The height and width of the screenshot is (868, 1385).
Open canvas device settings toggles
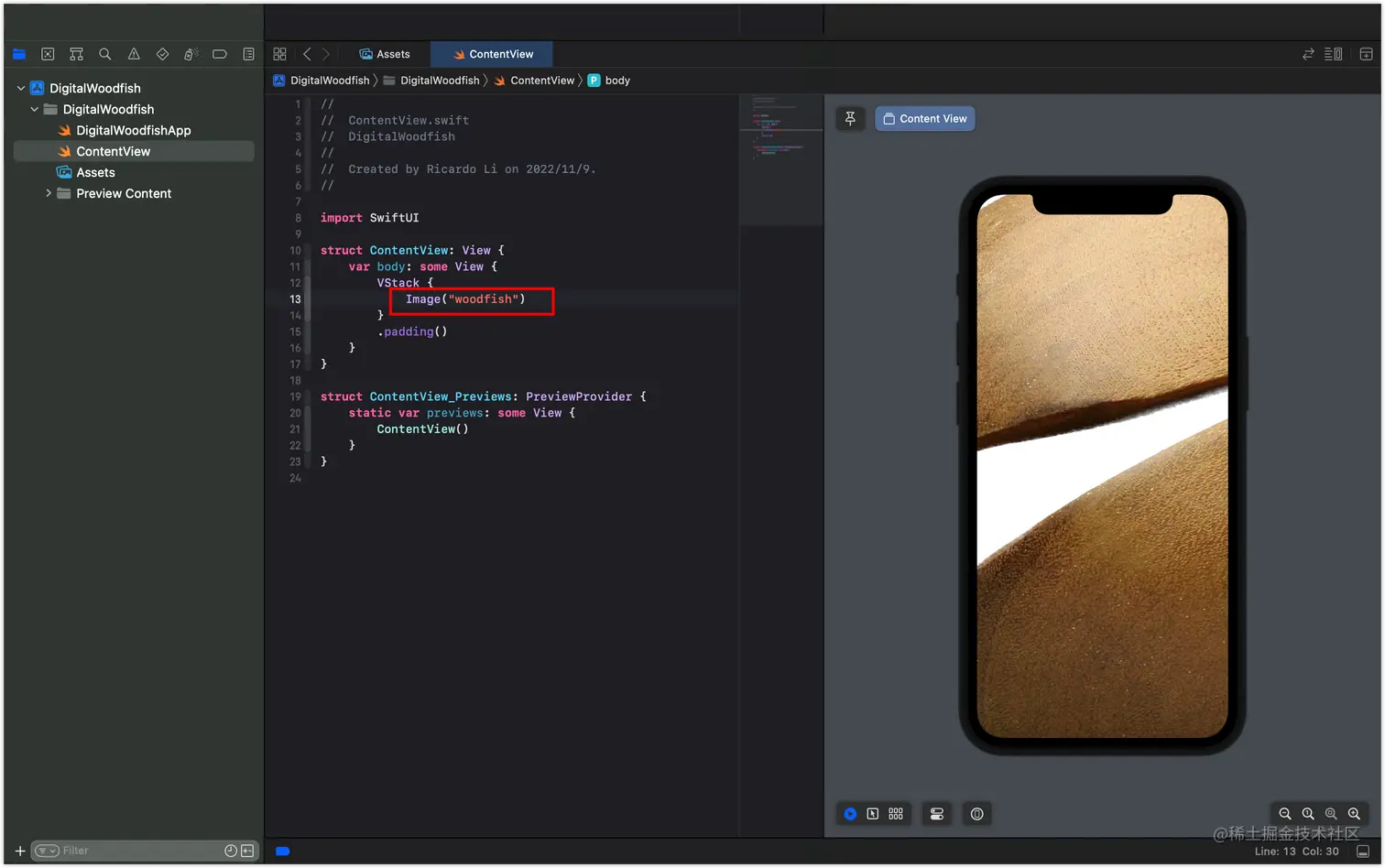click(937, 814)
